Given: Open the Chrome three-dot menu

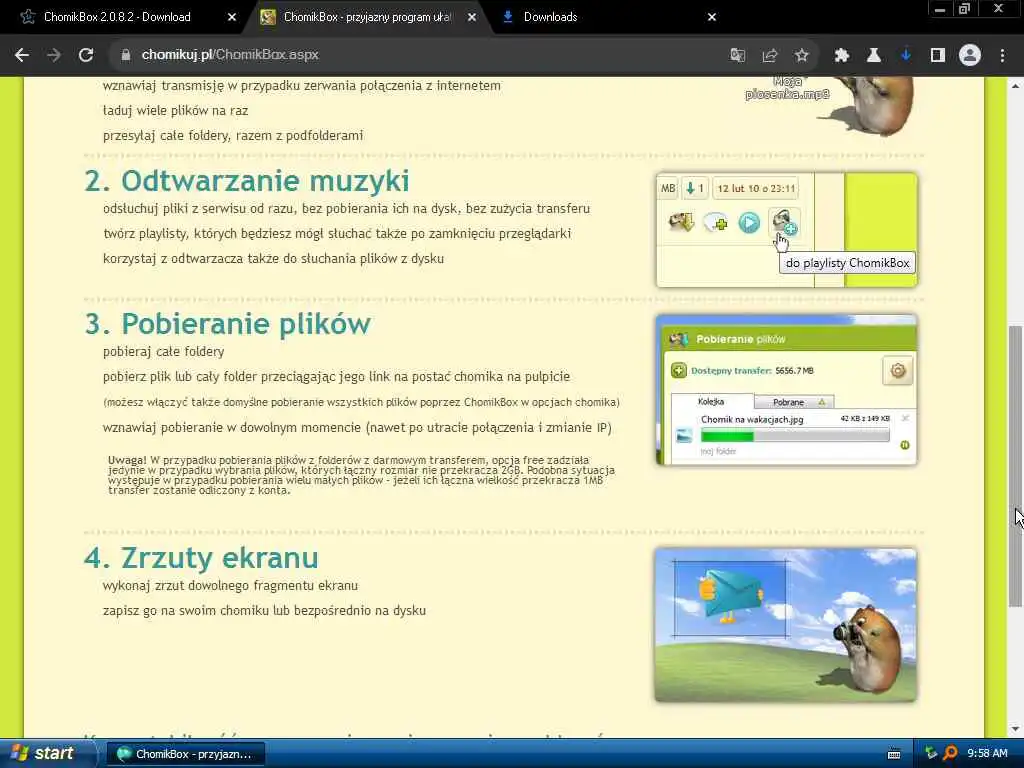Looking at the screenshot, I should coord(1002,56).
